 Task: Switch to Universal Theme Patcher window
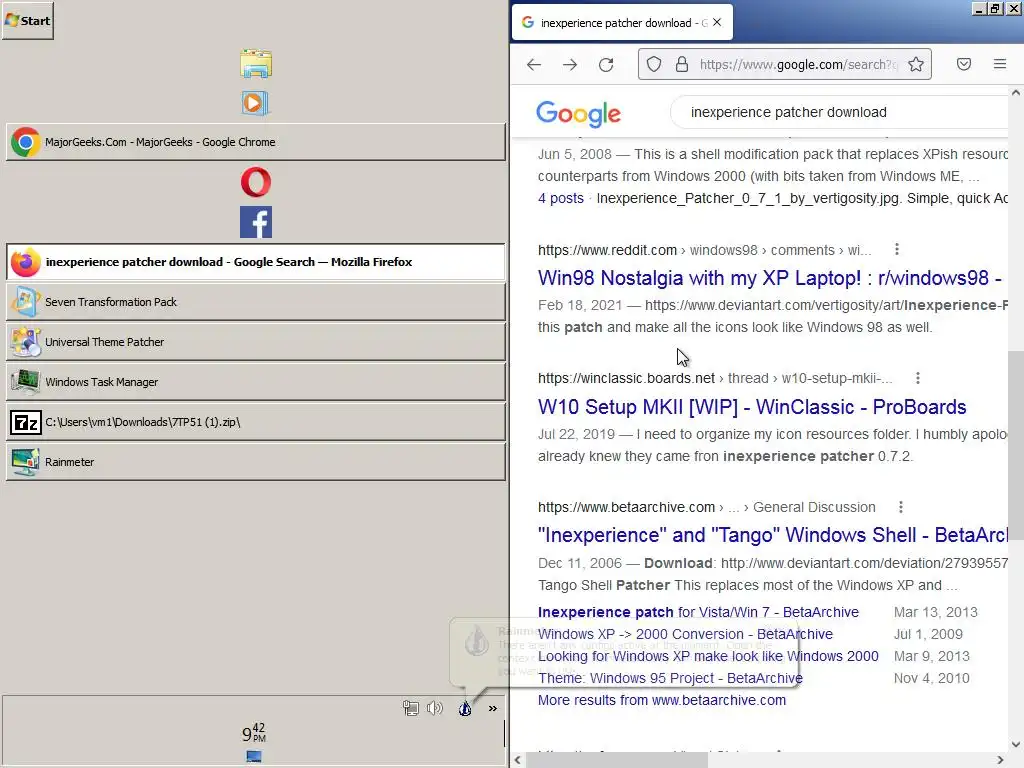(256, 342)
